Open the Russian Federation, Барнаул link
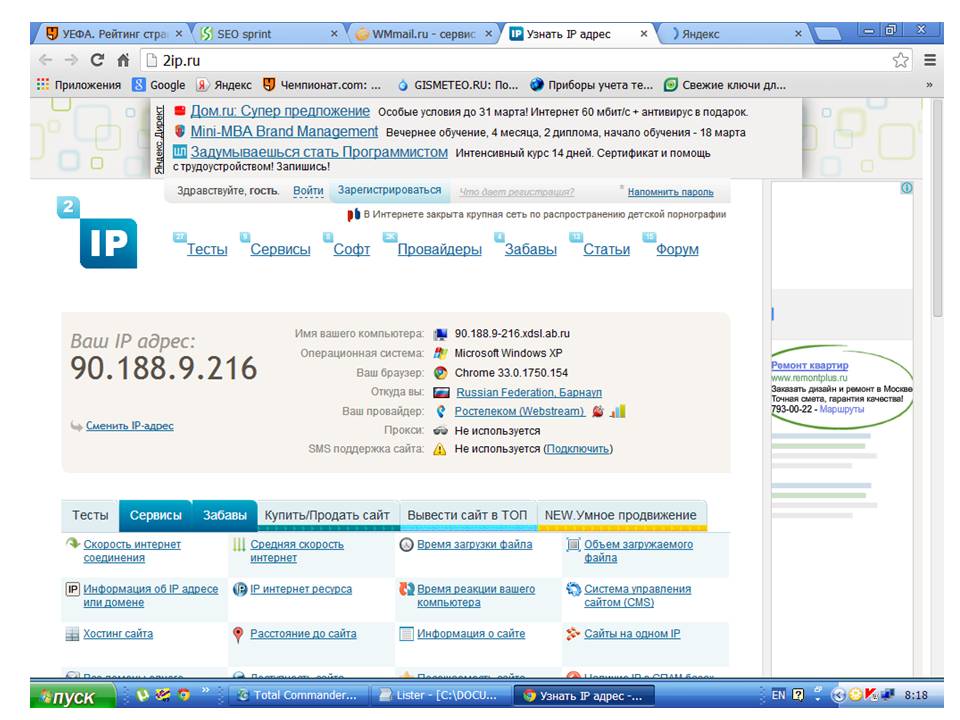 tap(529, 392)
